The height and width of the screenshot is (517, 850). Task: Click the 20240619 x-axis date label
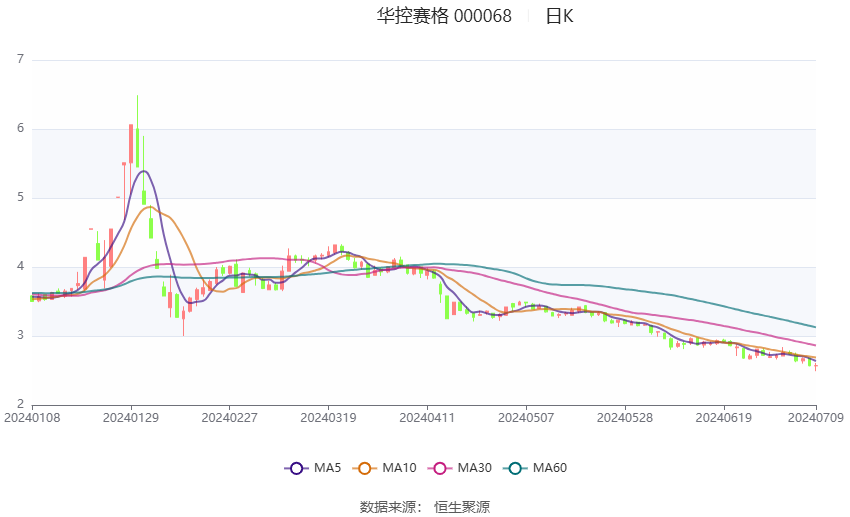click(x=723, y=418)
